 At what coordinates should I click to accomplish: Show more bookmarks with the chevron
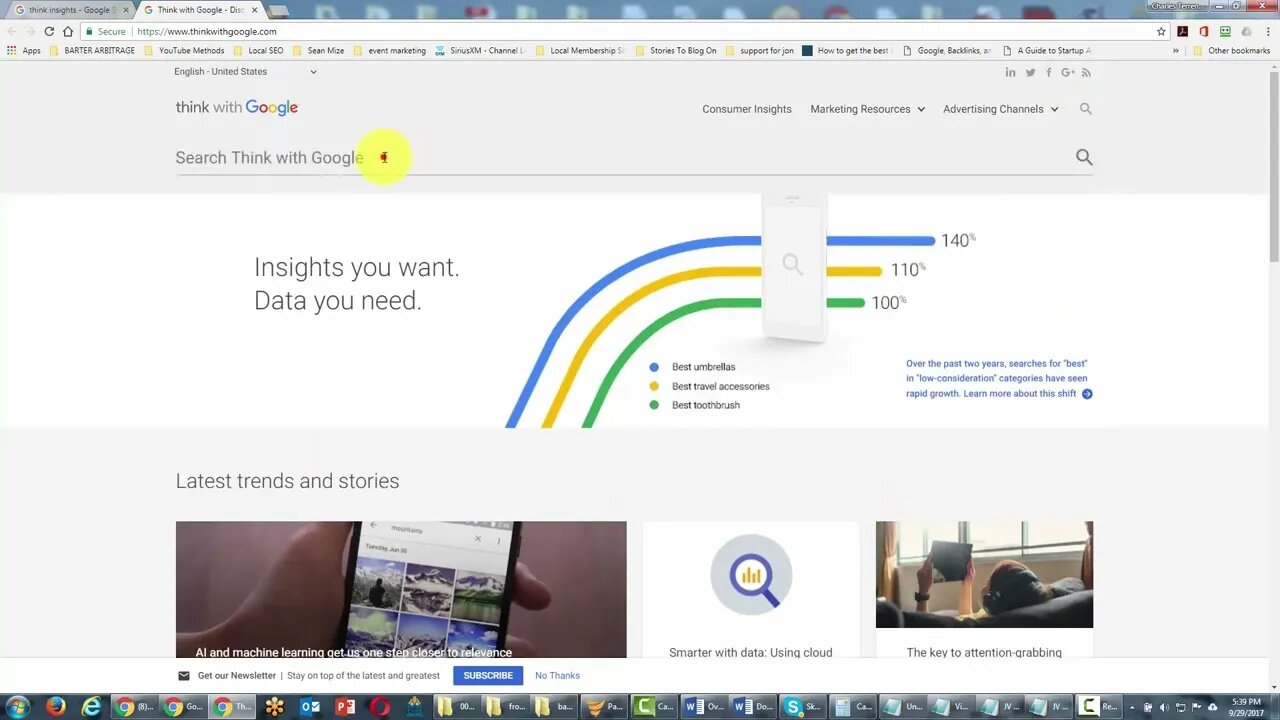1175,50
